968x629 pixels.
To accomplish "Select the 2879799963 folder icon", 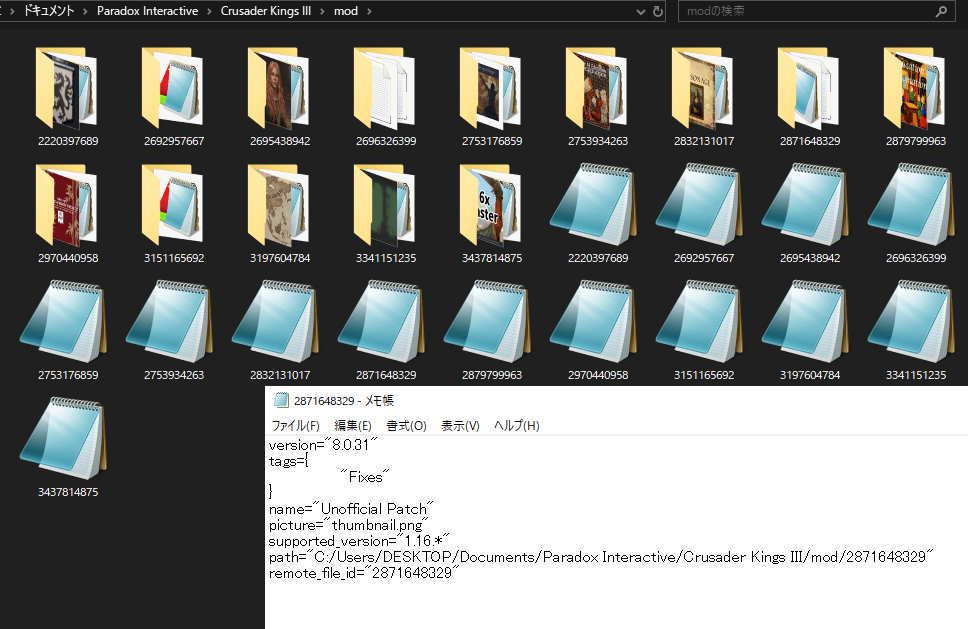I will coord(916,88).
